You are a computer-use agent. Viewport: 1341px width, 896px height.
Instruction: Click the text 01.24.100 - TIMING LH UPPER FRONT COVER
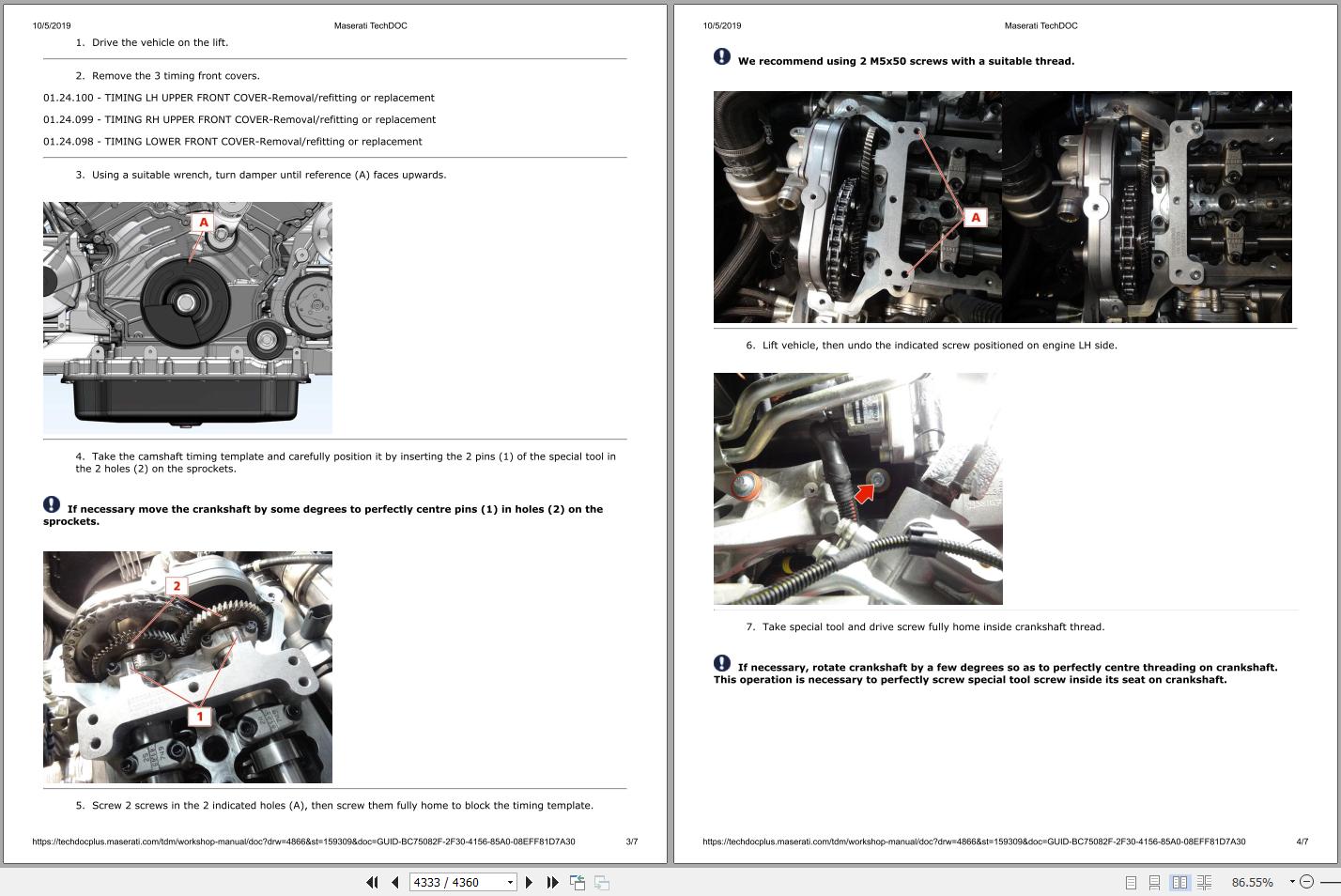tap(239, 98)
